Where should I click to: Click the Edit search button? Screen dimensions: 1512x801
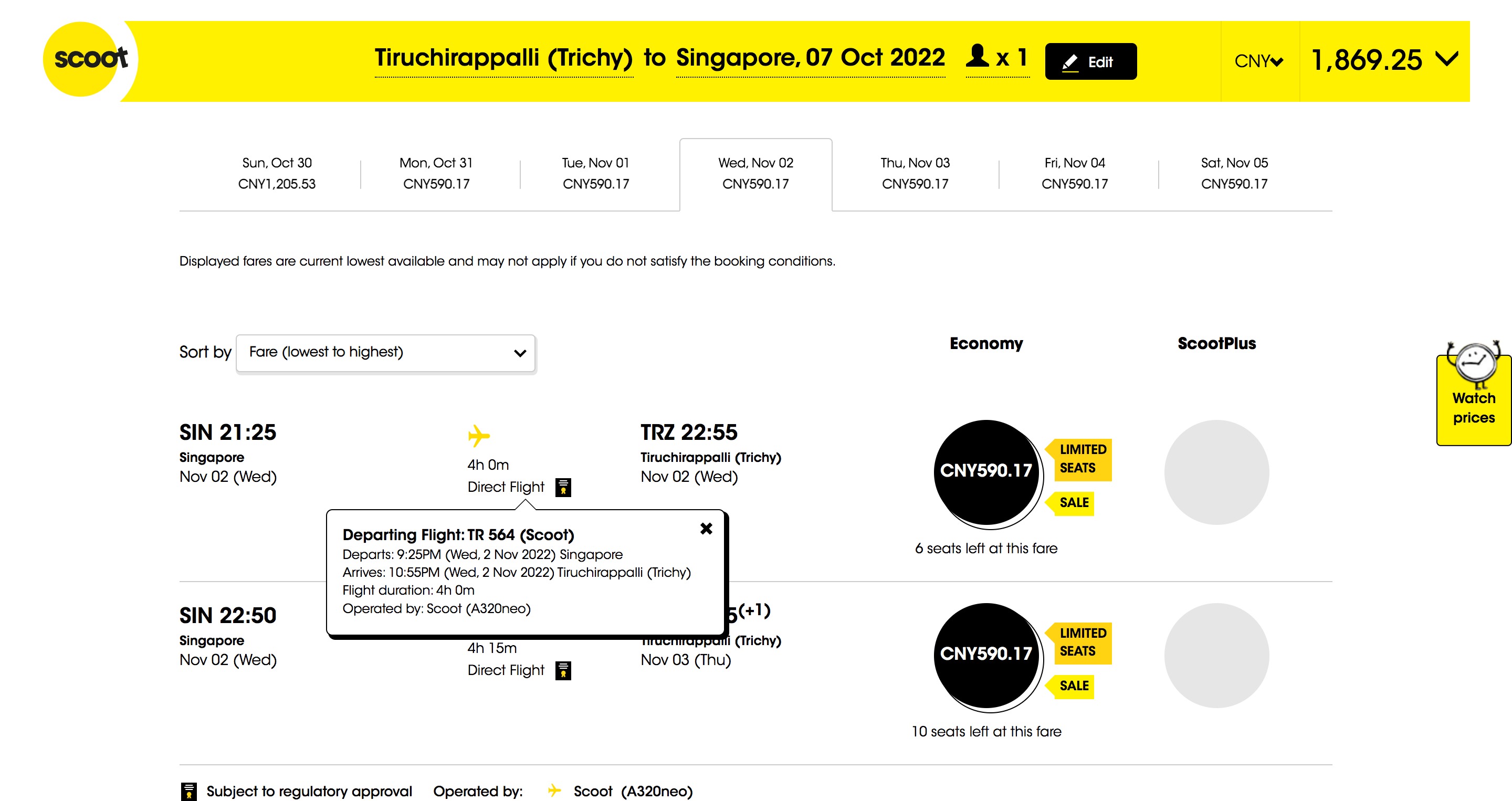[1090, 61]
